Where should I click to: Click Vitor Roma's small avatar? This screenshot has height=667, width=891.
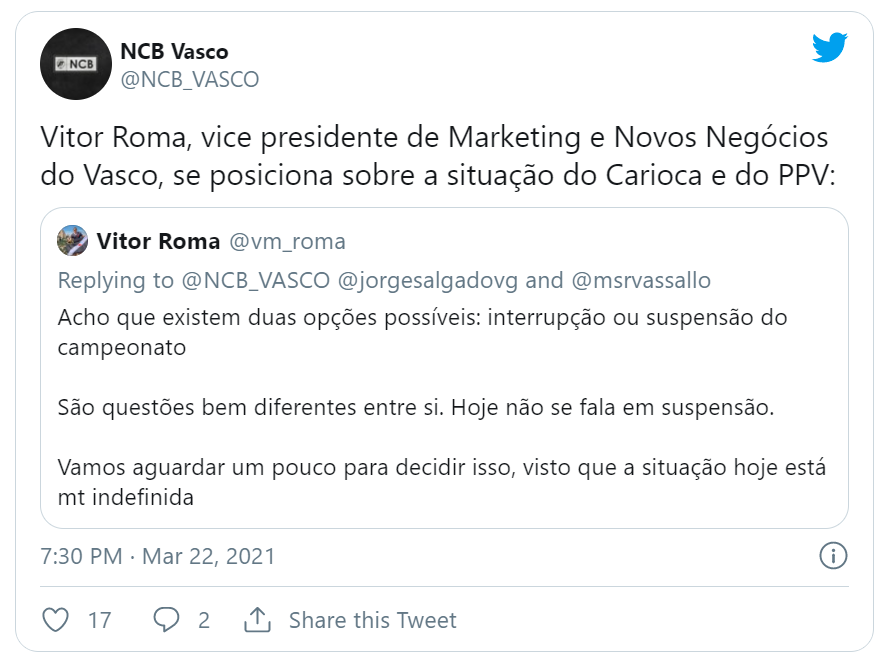(73, 241)
